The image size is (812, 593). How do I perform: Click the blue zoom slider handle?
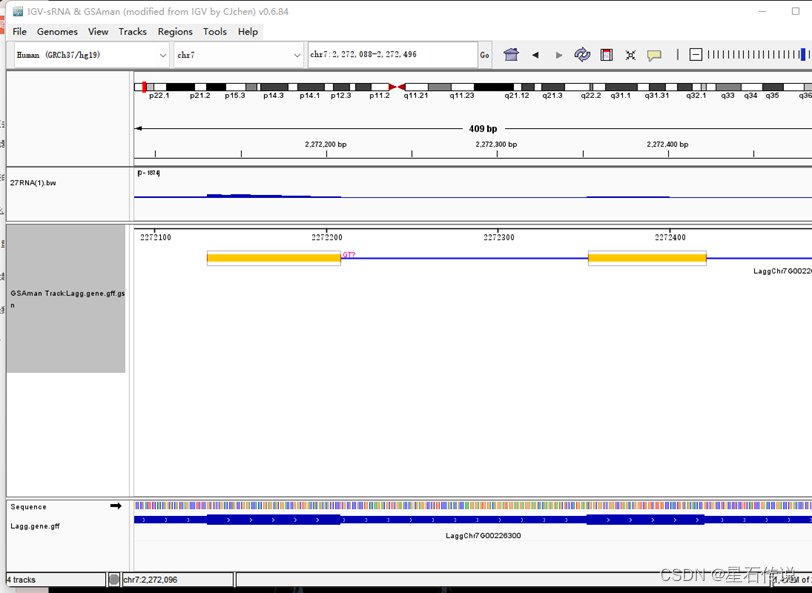pos(803,54)
